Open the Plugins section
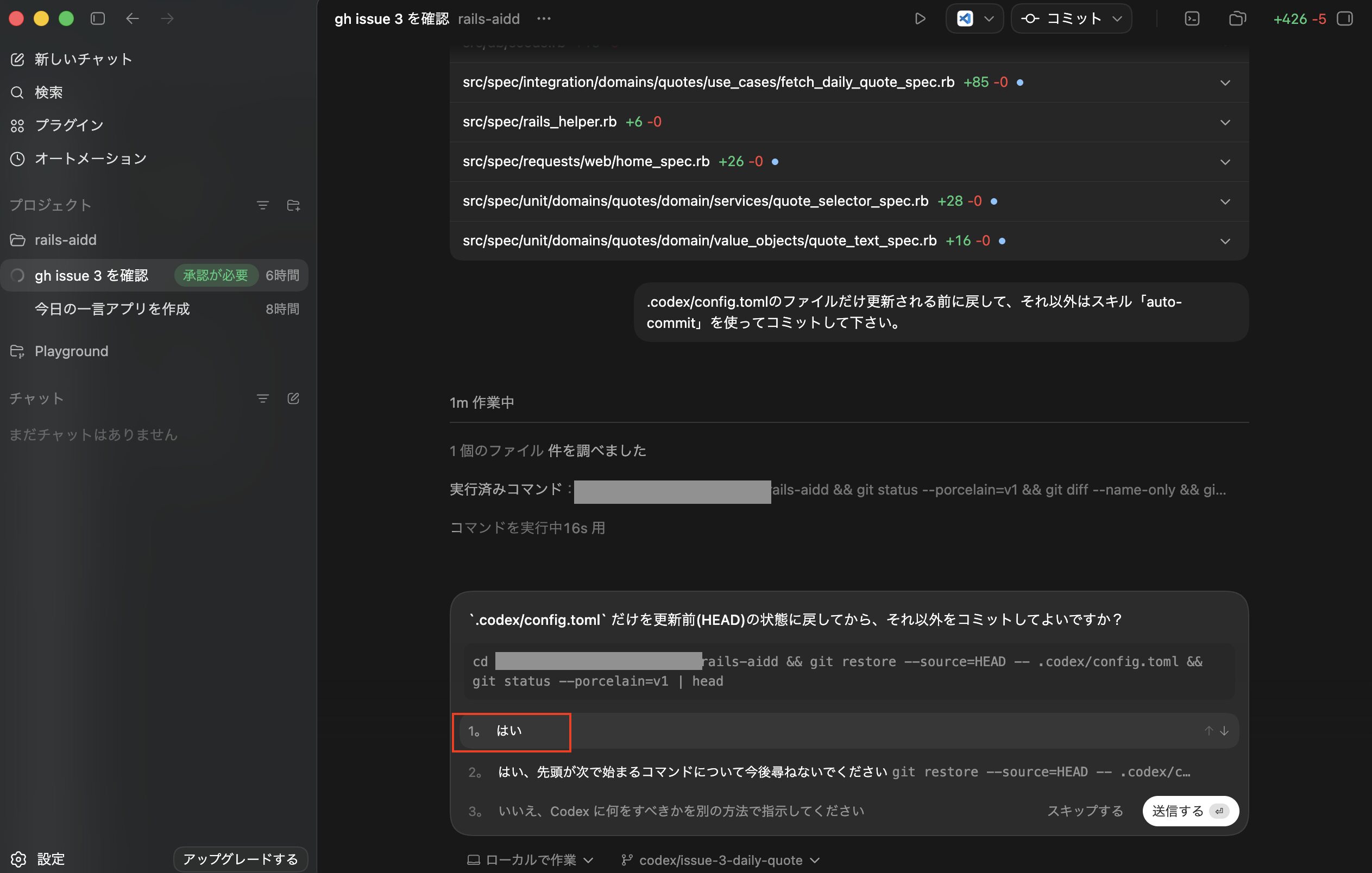 (x=68, y=125)
